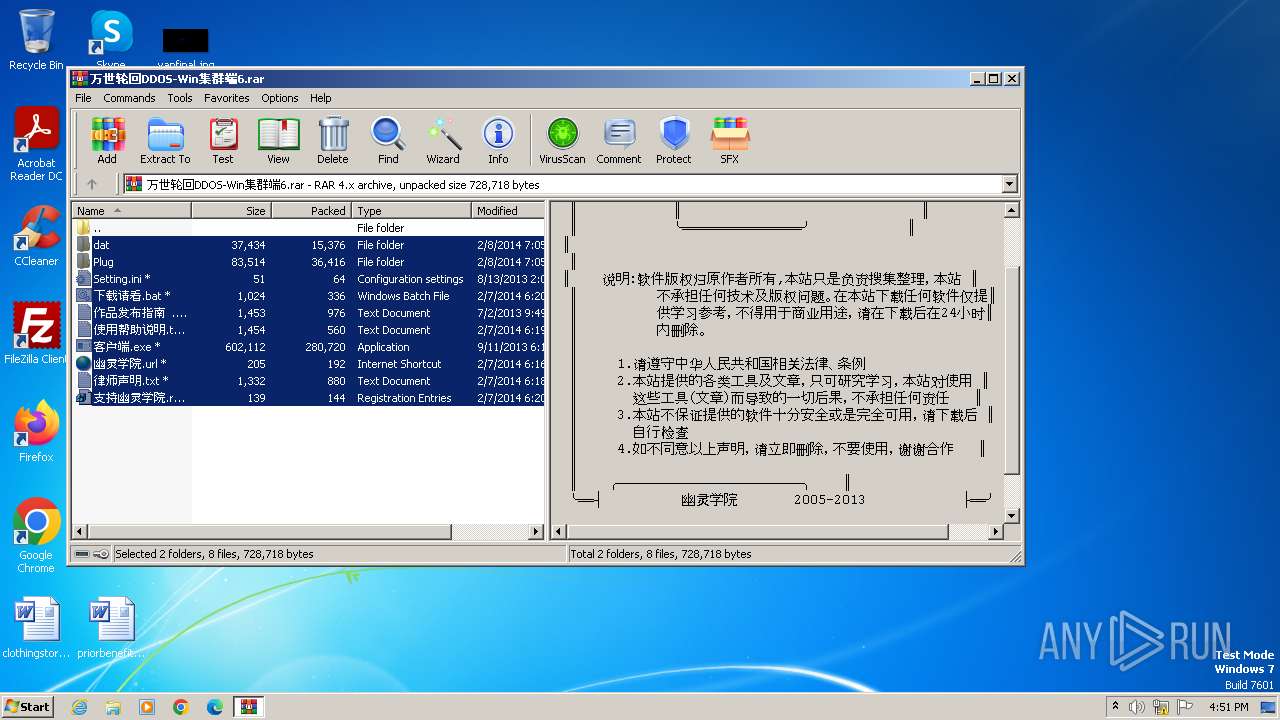Open Edge from the taskbar
The image size is (1280, 720).
tap(215, 707)
